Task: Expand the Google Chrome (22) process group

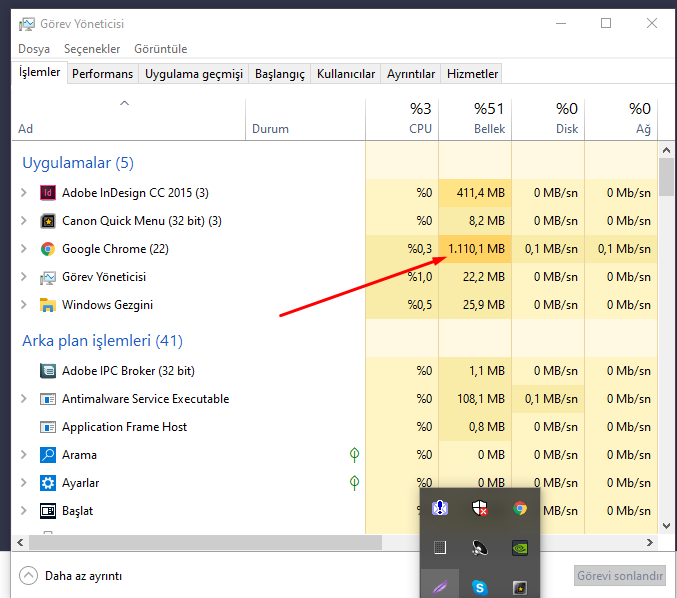Action: coord(24,249)
